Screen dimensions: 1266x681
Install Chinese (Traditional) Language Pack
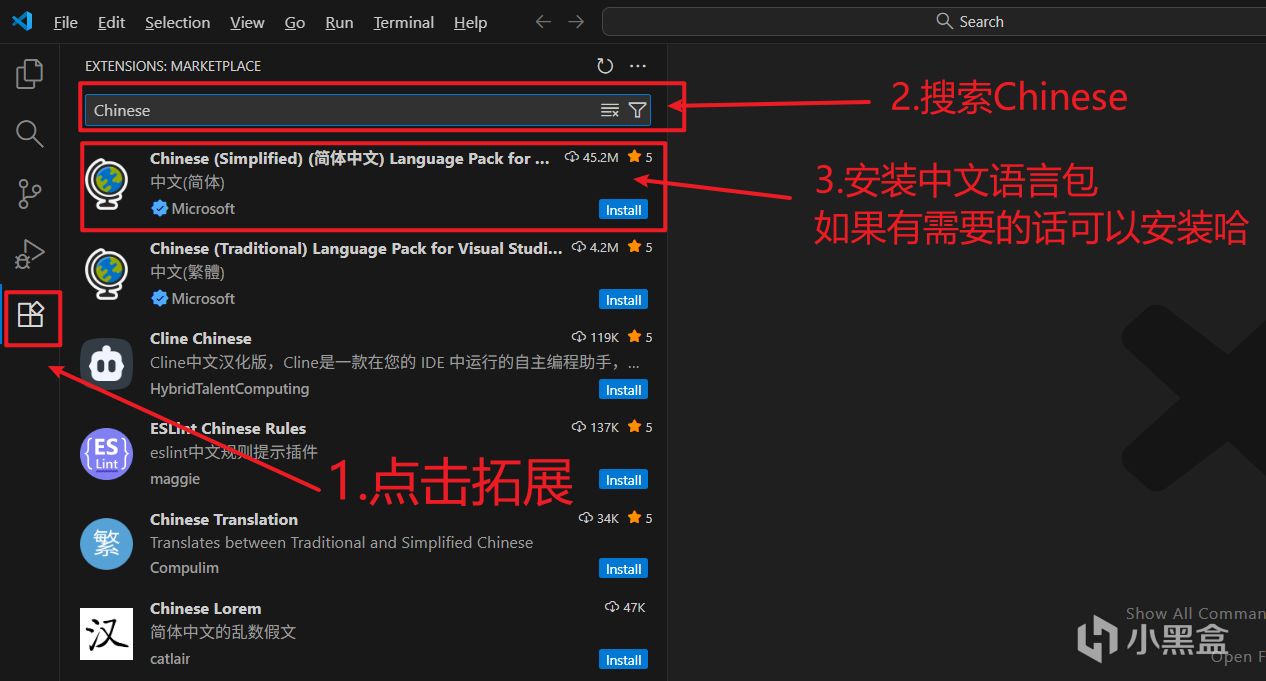tap(623, 300)
